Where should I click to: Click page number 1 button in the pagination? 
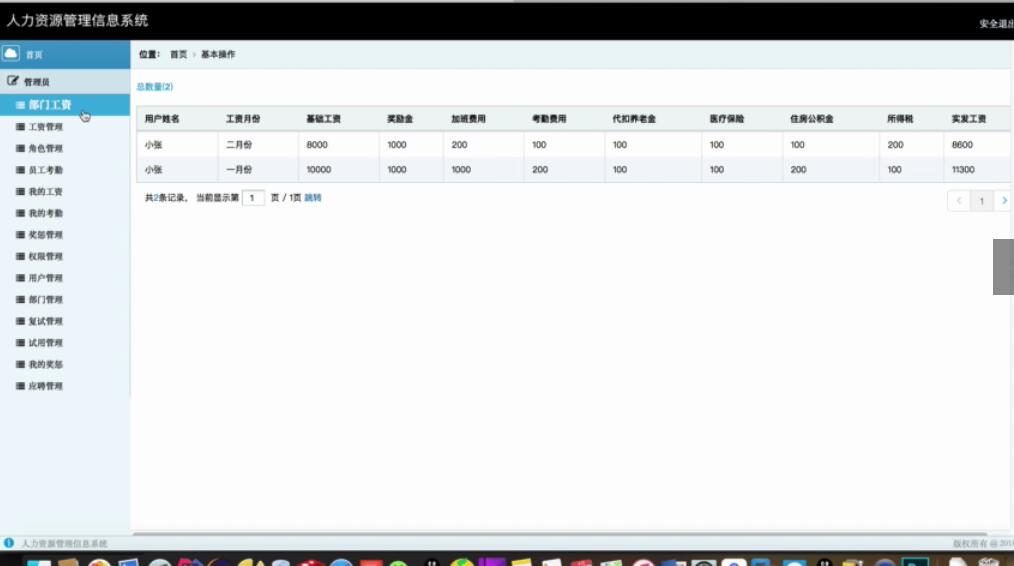(982, 201)
